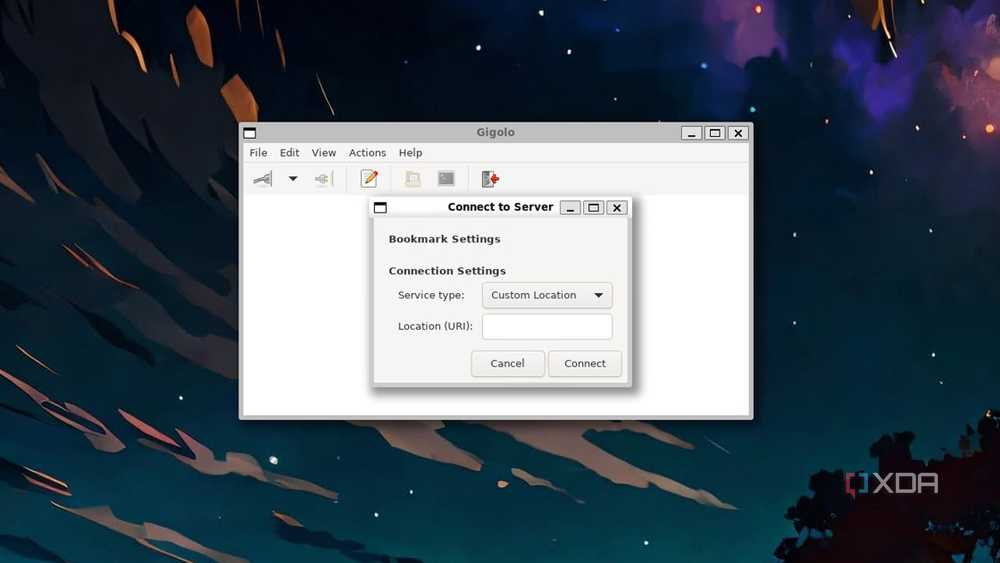
Task: Expand the Service type Custom Location dropdown
Action: pos(547,295)
